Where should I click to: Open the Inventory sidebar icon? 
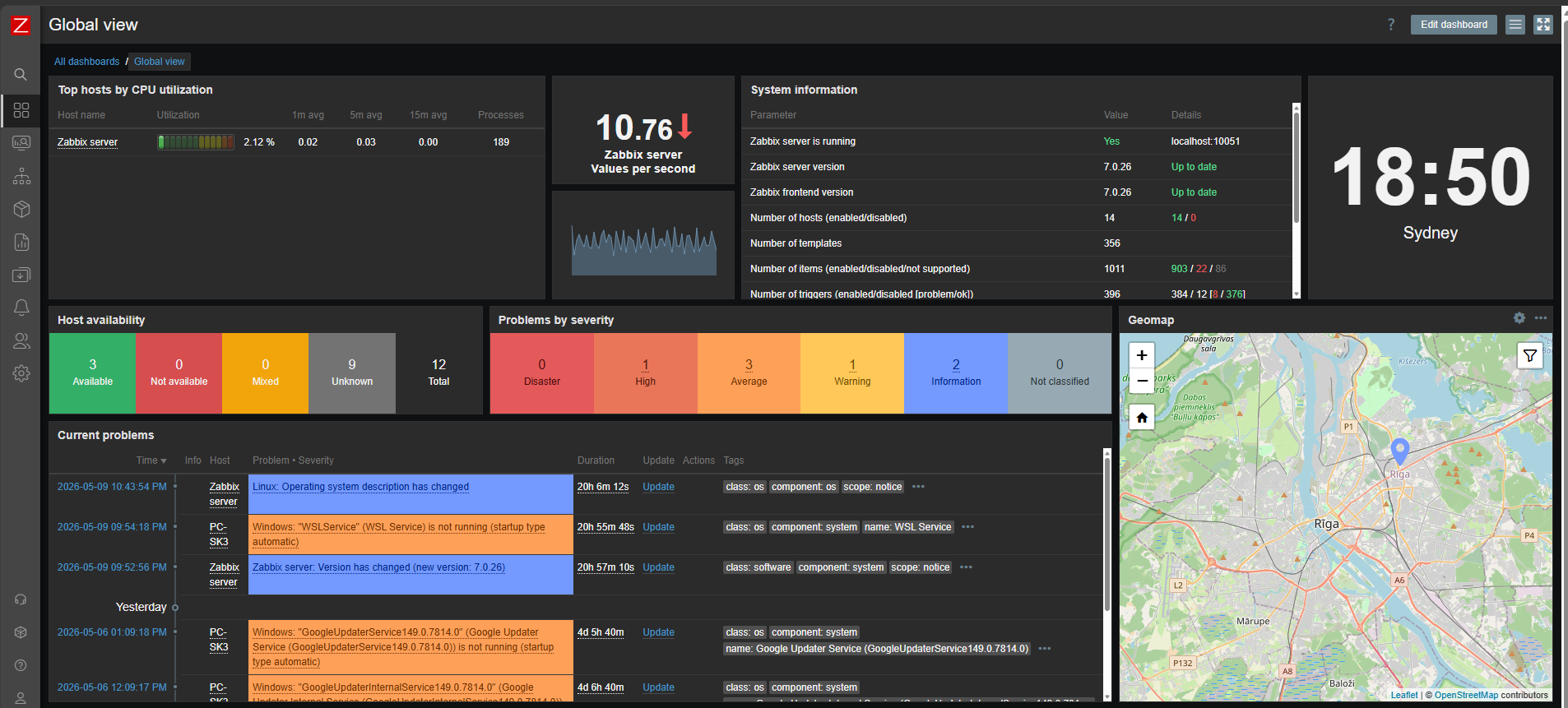pos(21,209)
